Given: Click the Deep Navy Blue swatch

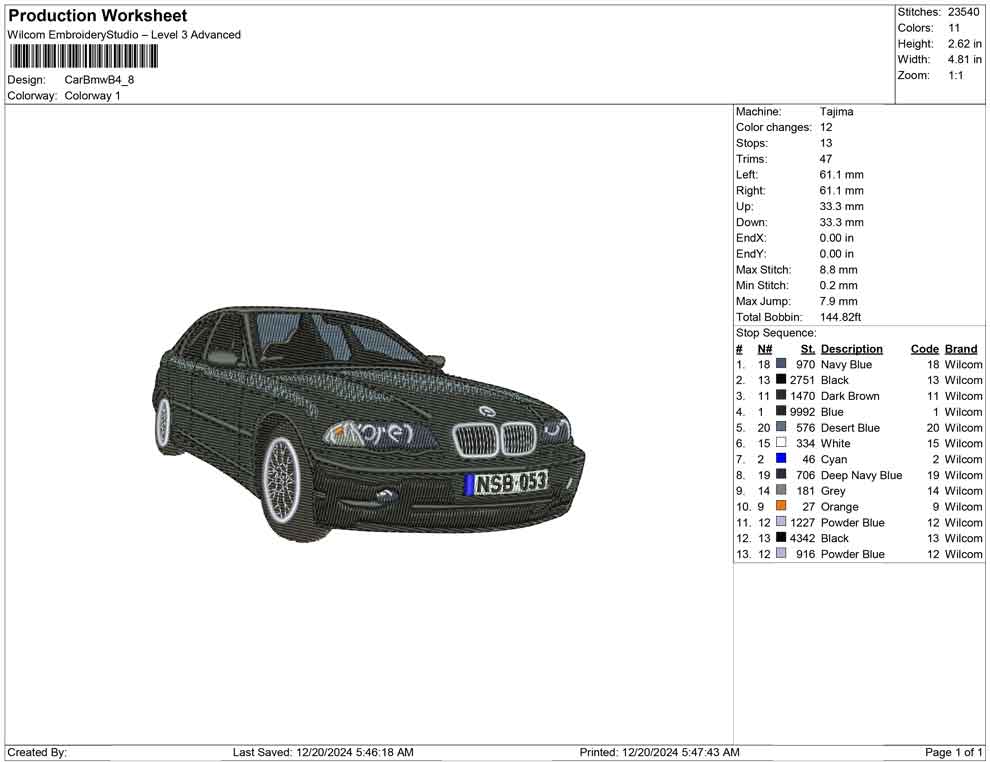Looking at the screenshot, I should [x=779, y=475].
